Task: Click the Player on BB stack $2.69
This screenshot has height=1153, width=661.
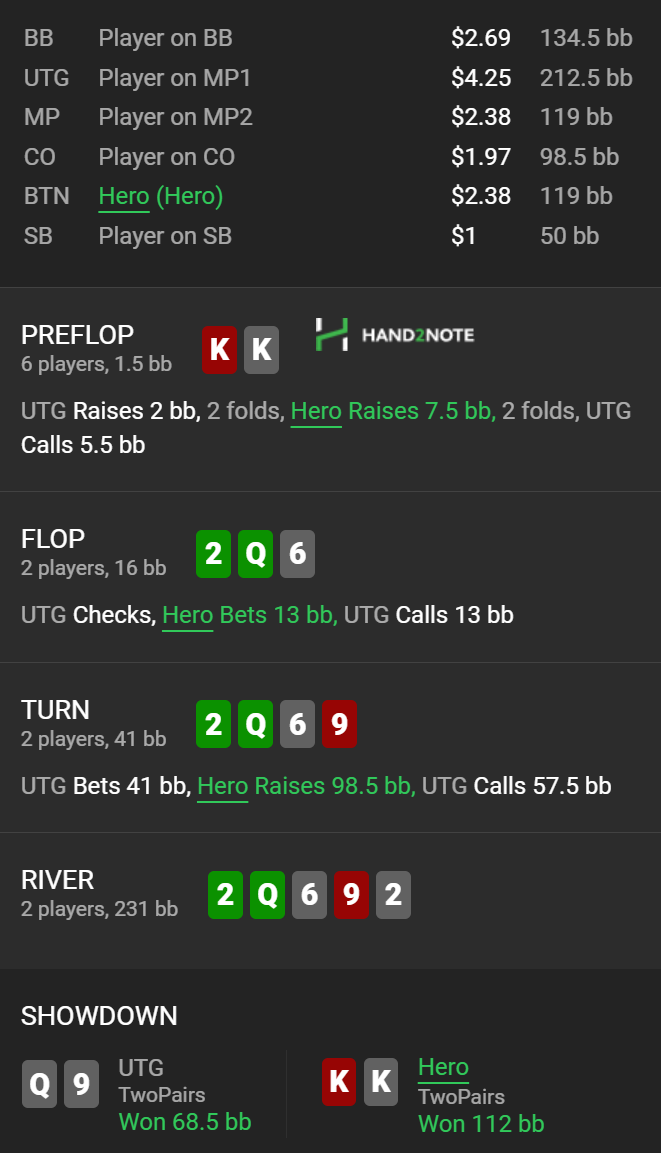Action: [481, 38]
